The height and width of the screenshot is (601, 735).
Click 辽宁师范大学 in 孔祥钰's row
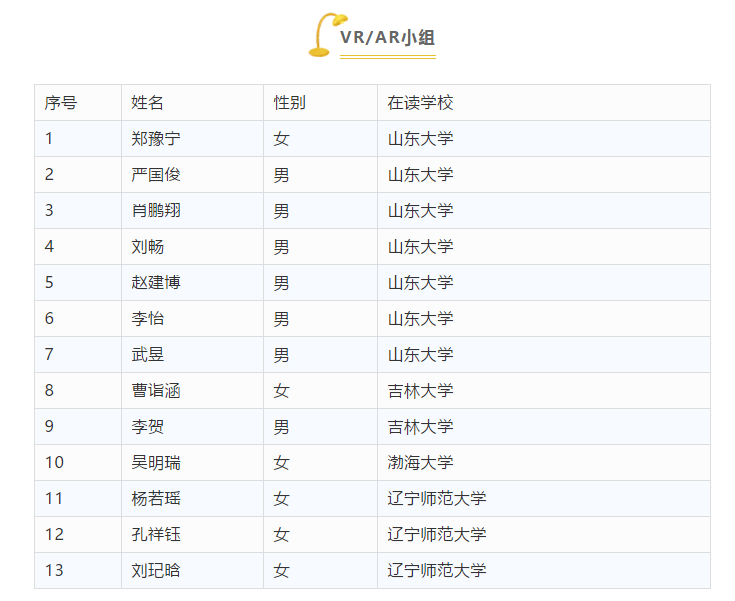coord(437,534)
